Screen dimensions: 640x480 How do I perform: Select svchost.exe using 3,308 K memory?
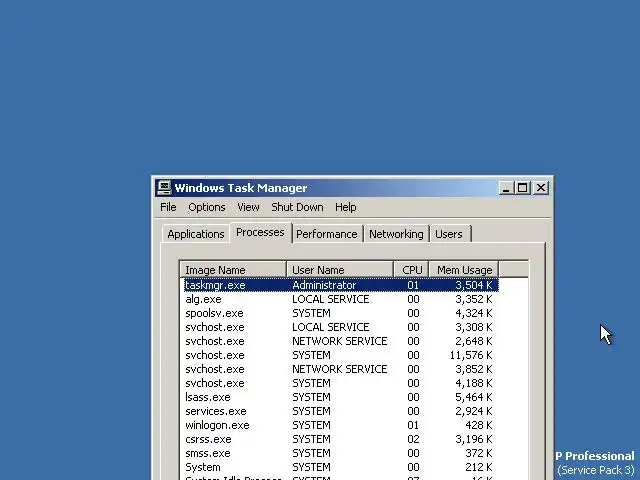[340, 327]
